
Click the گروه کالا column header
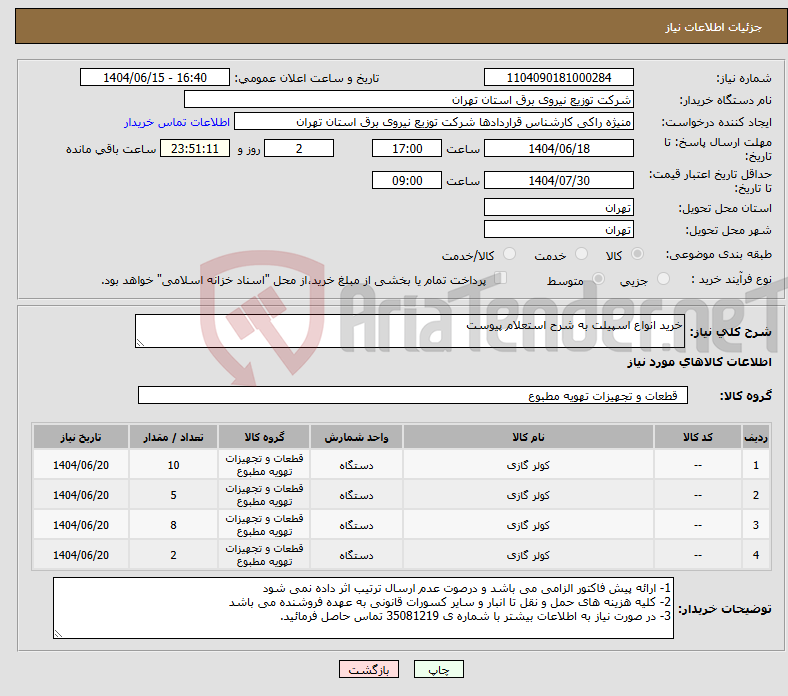tap(264, 437)
